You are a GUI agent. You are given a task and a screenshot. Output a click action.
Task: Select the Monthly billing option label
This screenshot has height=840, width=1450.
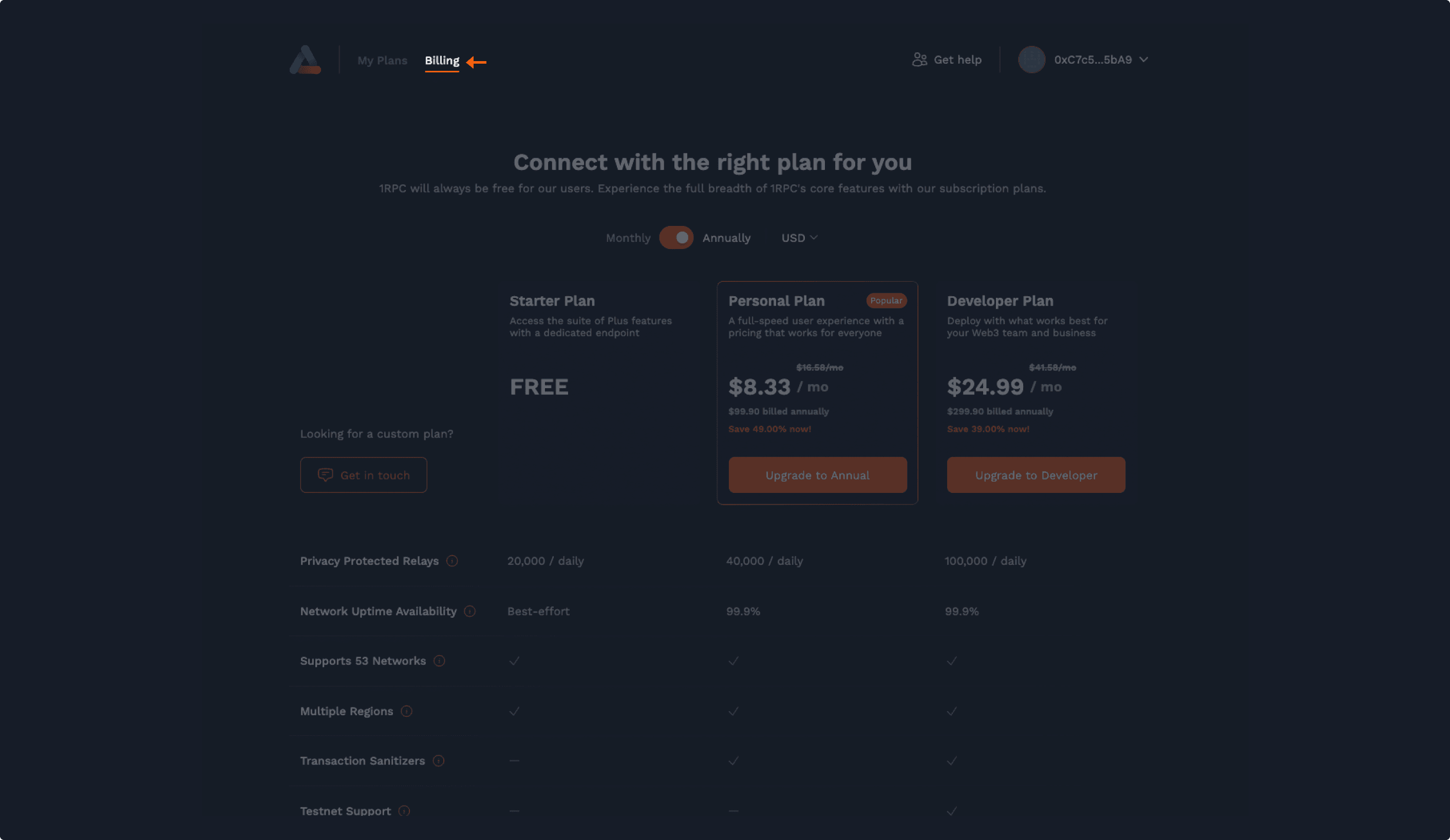pyautogui.click(x=628, y=238)
